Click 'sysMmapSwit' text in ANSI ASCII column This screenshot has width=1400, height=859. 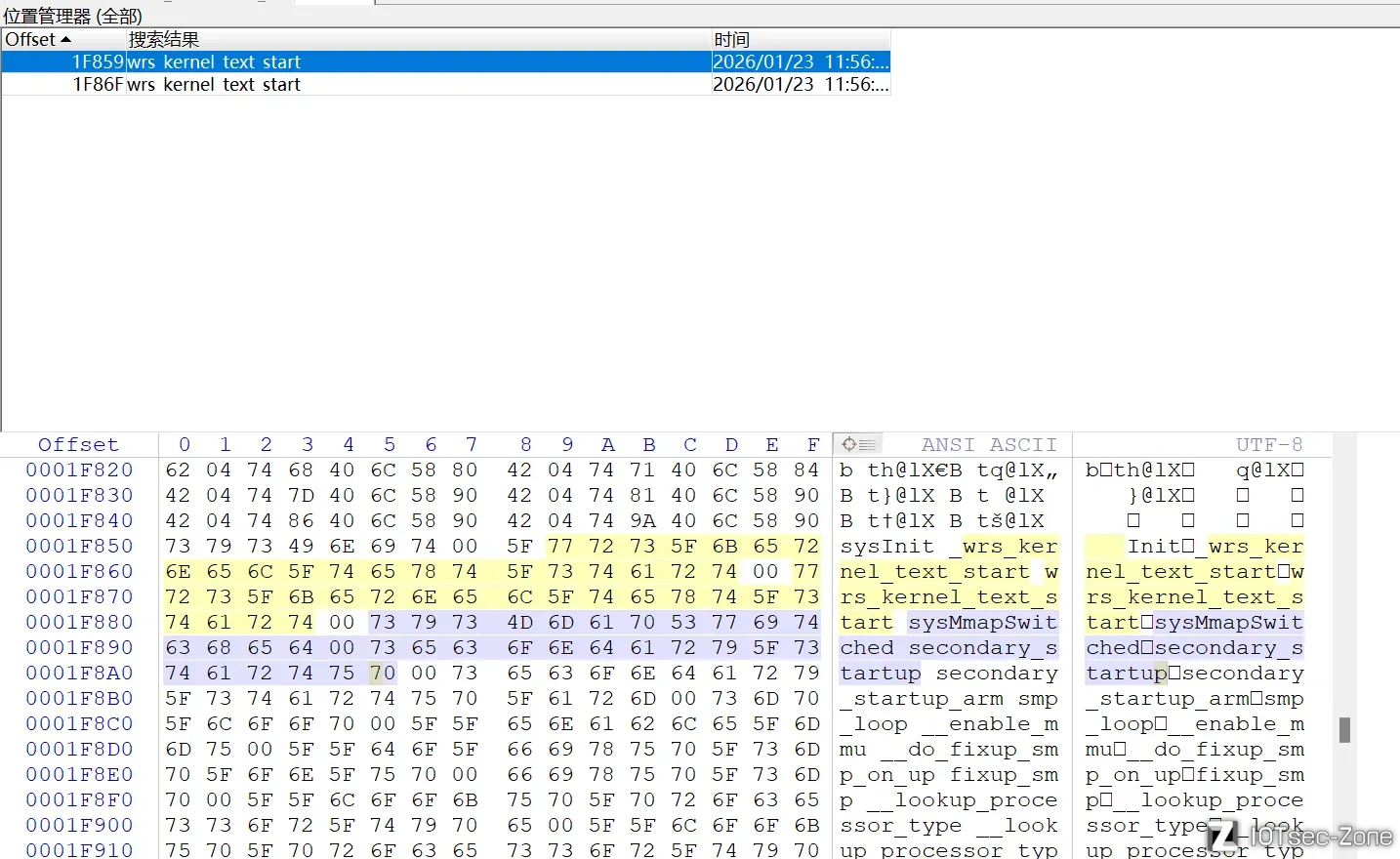tap(982, 622)
